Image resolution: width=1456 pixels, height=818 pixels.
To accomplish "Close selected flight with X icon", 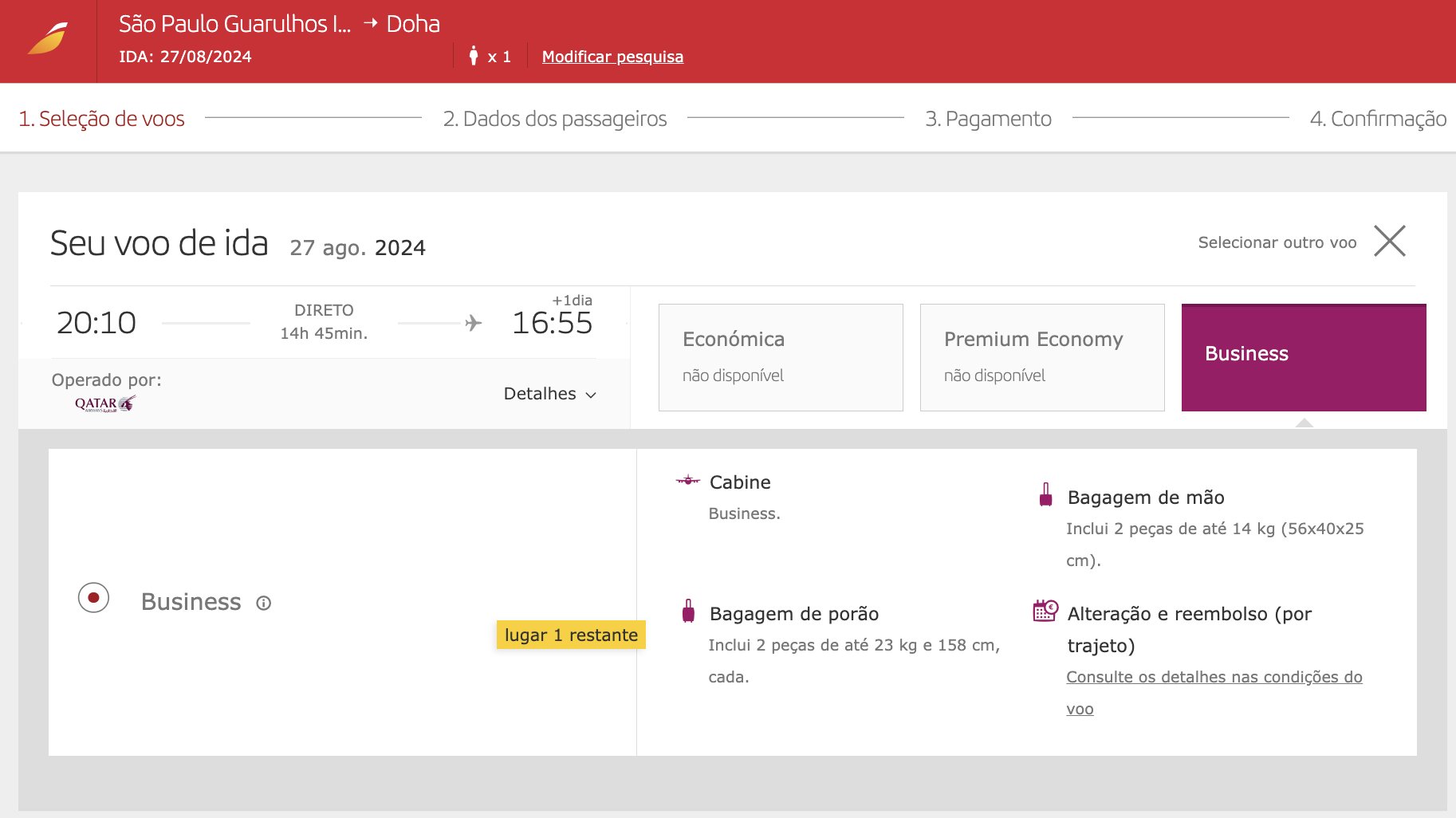I will click(1390, 241).
